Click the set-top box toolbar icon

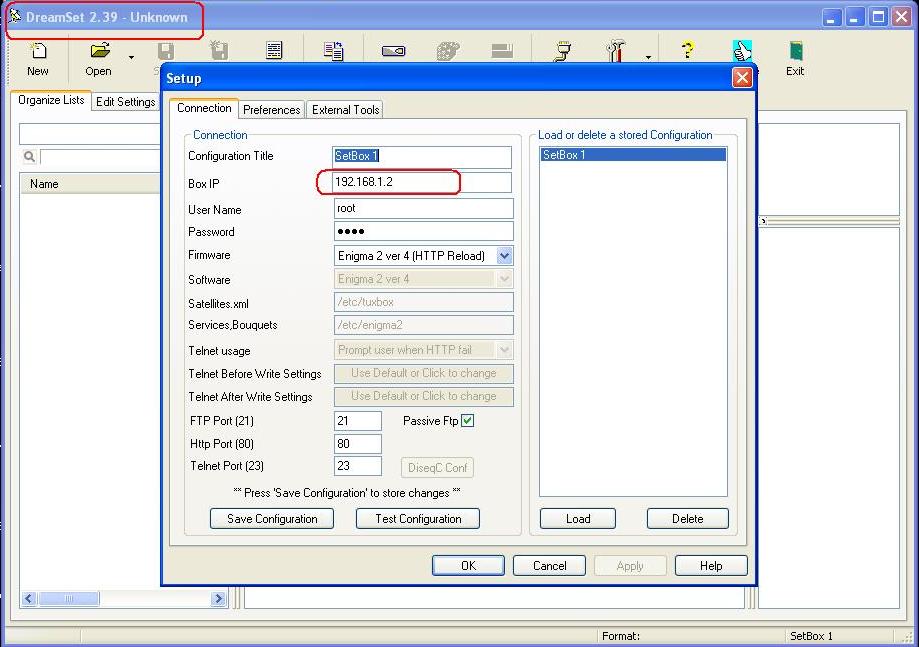click(393, 51)
